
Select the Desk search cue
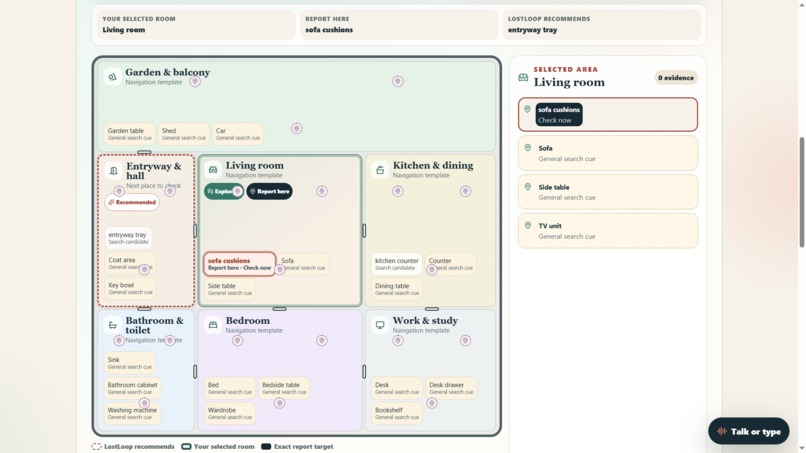[x=396, y=388]
